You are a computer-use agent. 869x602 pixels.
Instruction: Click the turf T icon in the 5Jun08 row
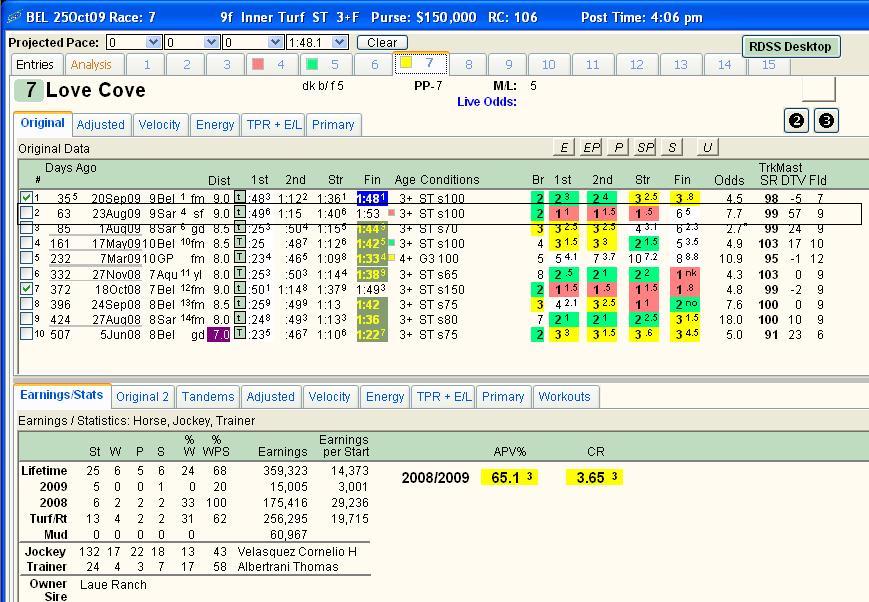[x=239, y=333]
